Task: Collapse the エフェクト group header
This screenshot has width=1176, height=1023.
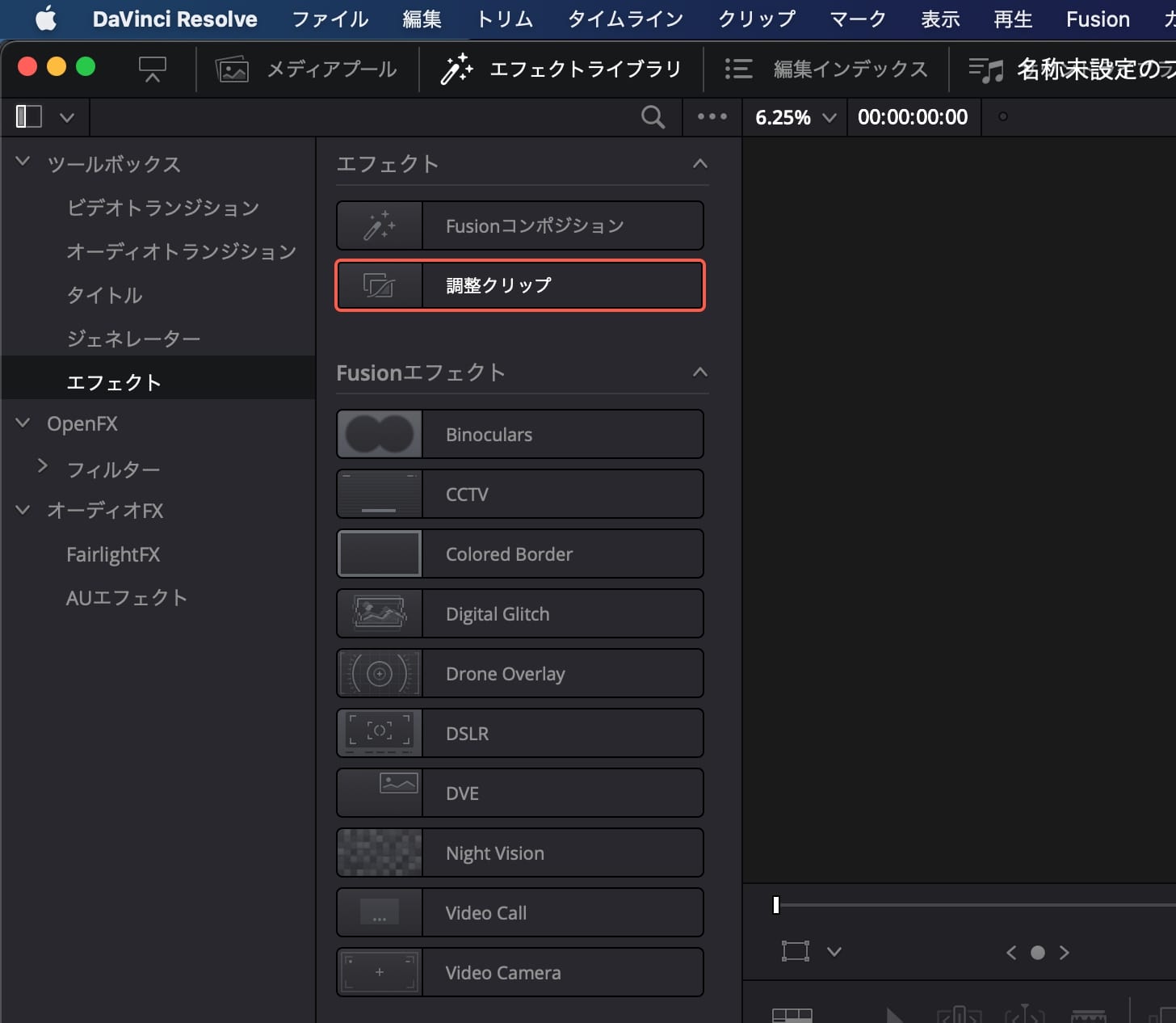Action: pyautogui.click(x=700, y=163)
